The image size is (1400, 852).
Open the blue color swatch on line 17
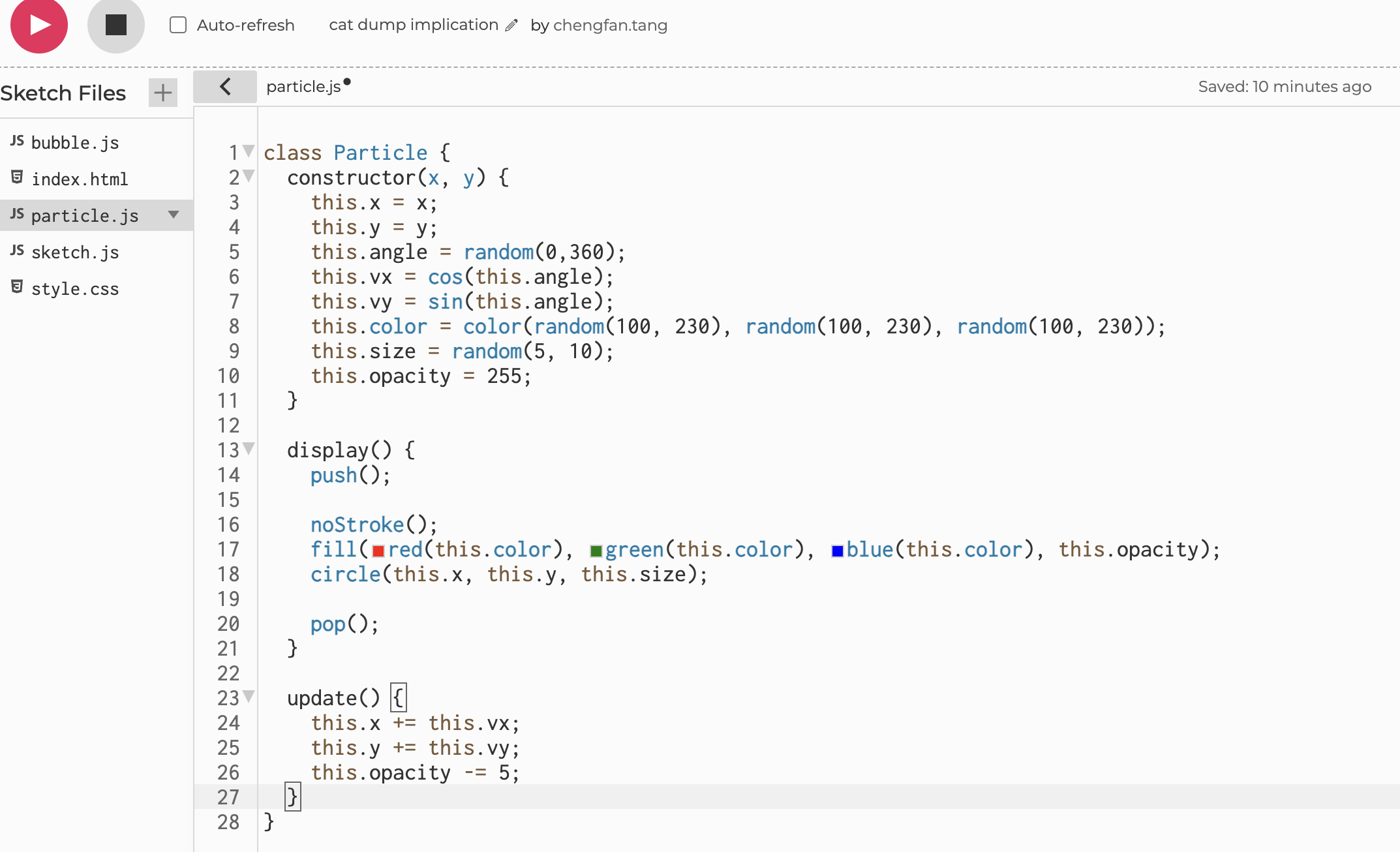pyautogui.click(x=838, y=551)
